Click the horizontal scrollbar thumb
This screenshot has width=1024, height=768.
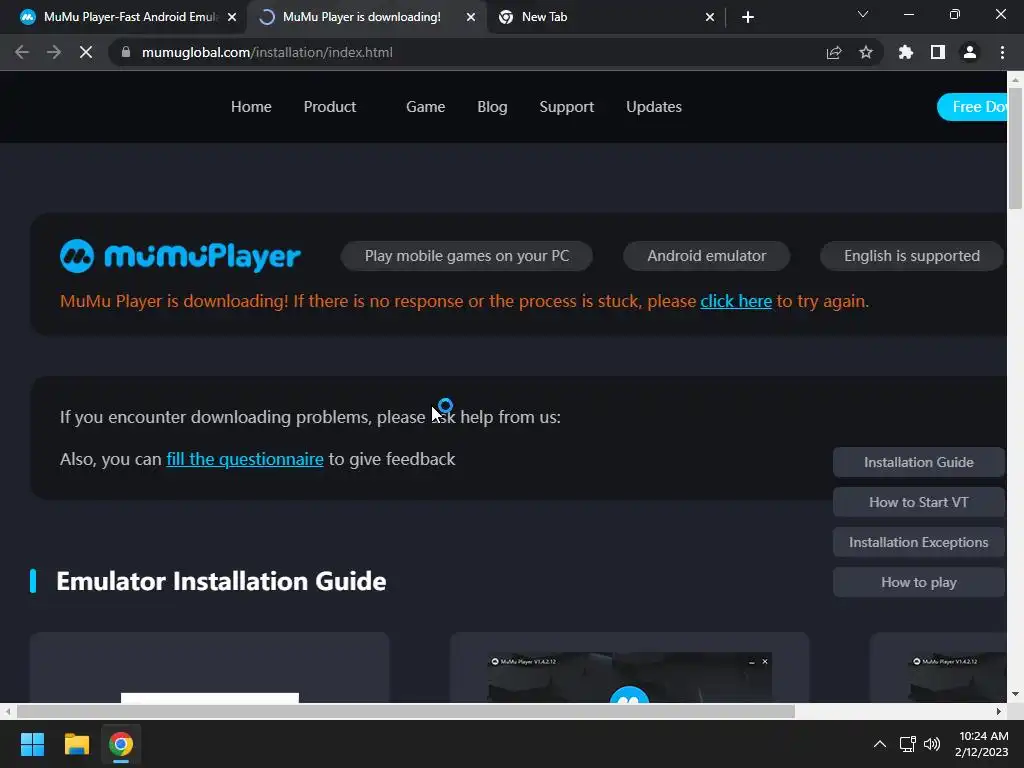coord(406,711)
